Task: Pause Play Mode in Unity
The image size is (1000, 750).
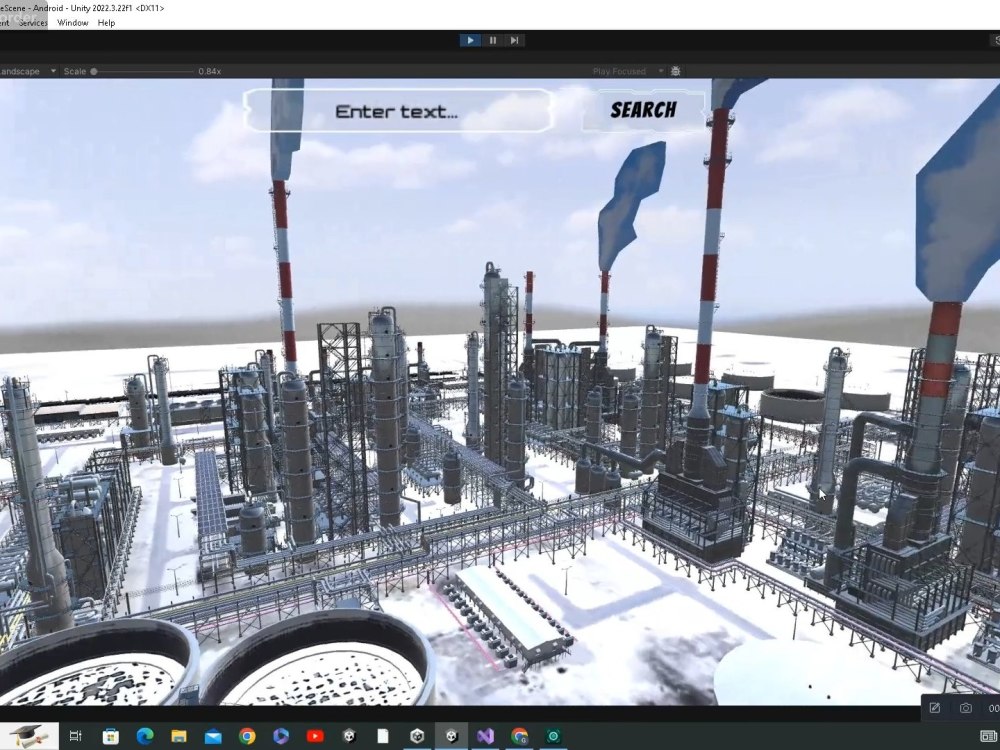Action: 493,40
